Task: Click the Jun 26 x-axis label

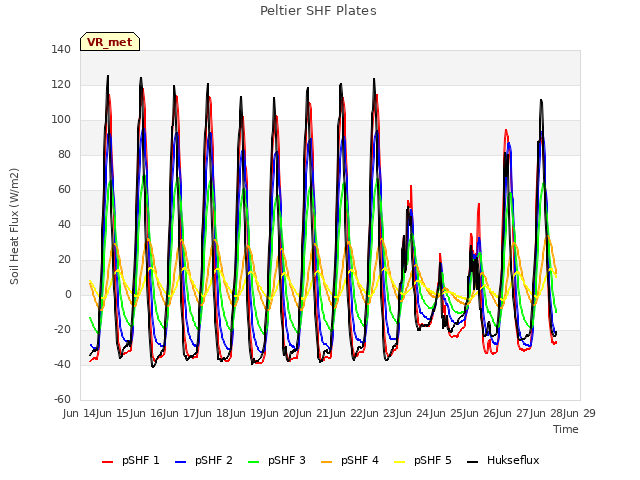Action: [x=480, y=413]
